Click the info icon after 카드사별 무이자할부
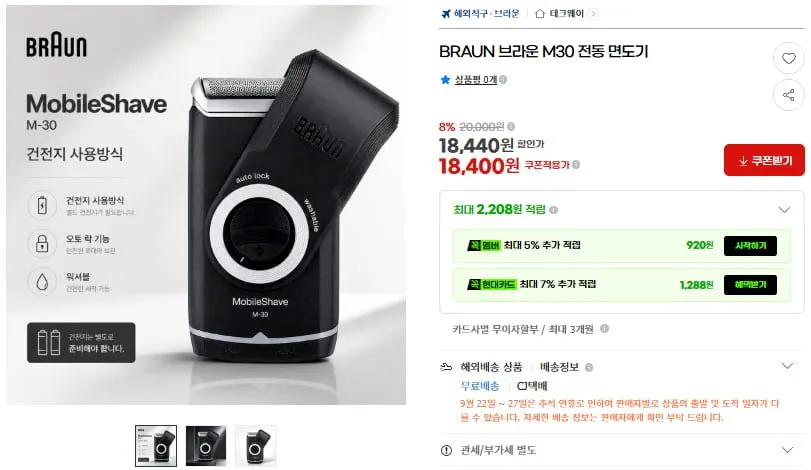The height and width of the screenshot is (470, 811). pos(604,328)
